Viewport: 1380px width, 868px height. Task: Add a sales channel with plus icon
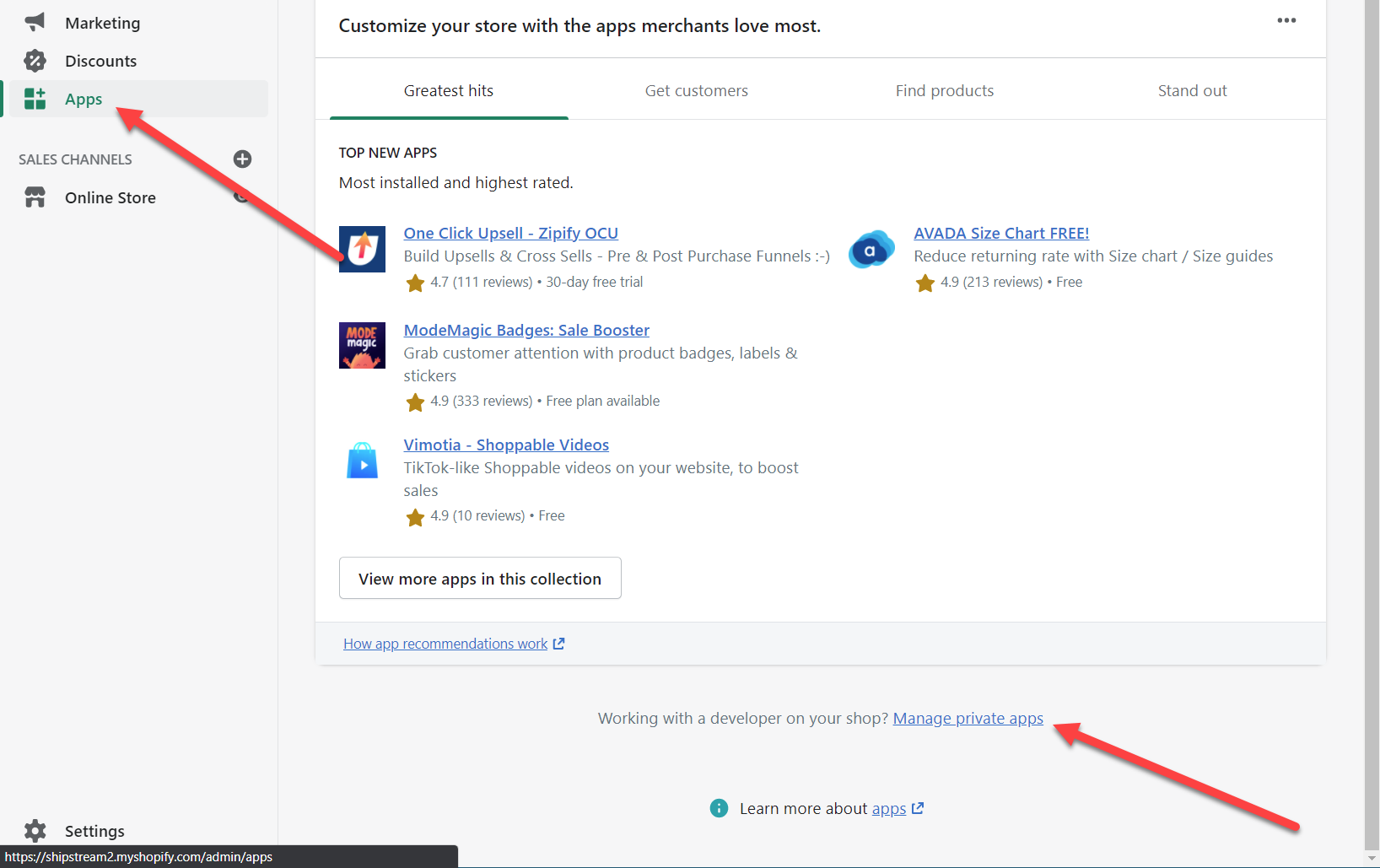point(242,159)
